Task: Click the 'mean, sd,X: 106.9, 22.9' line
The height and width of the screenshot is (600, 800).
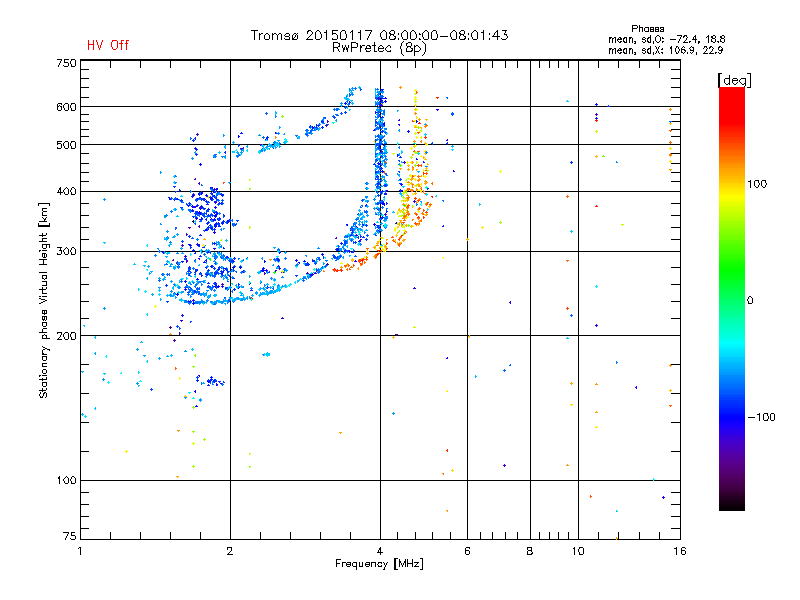Action: click(665, 50)
